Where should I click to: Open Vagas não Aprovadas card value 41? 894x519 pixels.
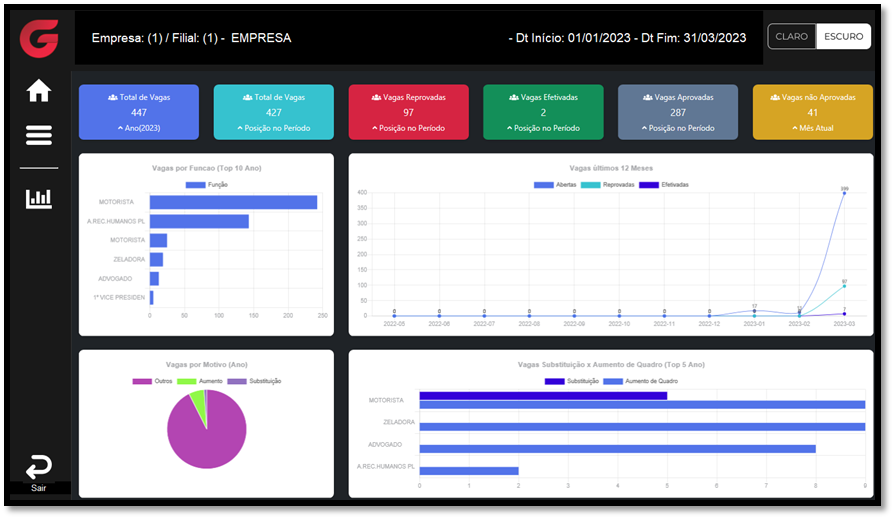812,113
